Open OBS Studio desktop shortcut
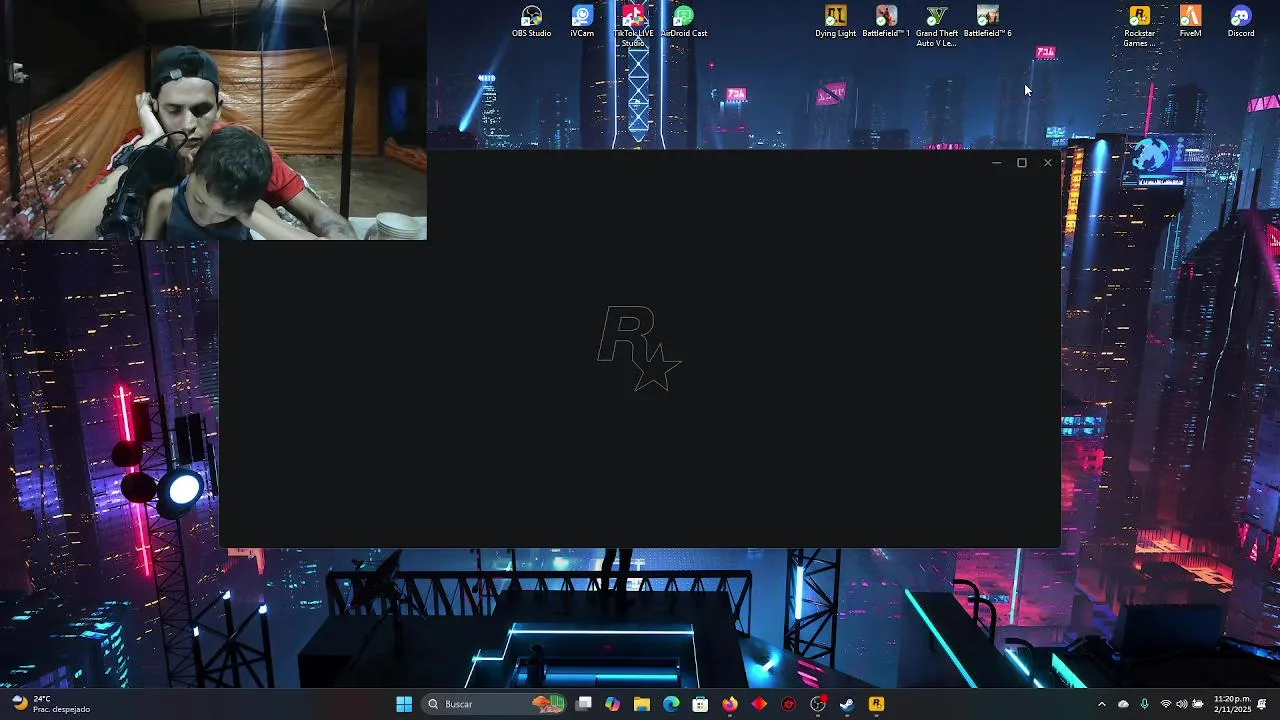The width and height of the screenshot is (1280, 720). tap(531, 21)
